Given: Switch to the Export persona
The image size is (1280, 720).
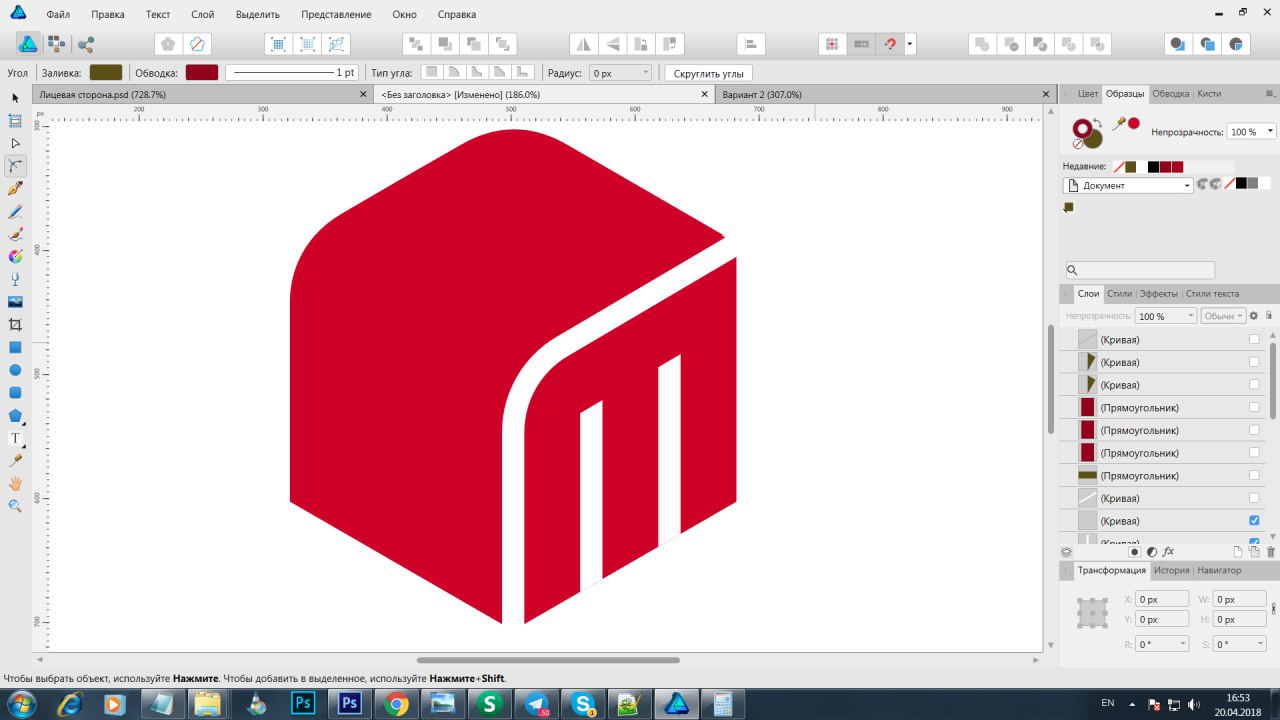Looking at the screenshot, I should pos(86,44).
